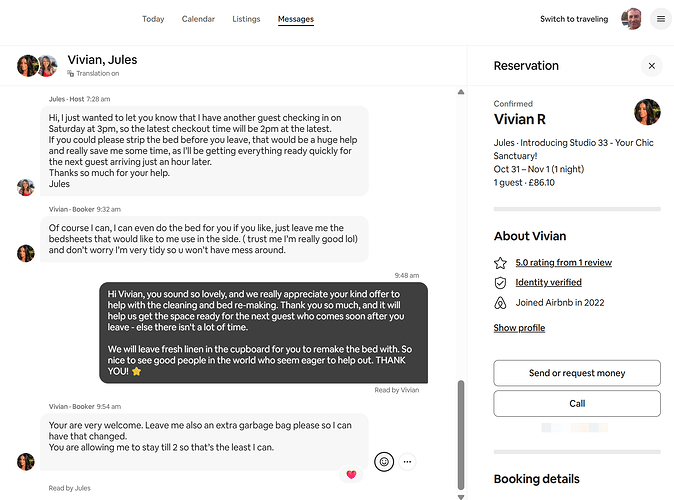Go to the Today tab
The height and width of the screenshot is (500, 674).
click(x=153, y=19)
